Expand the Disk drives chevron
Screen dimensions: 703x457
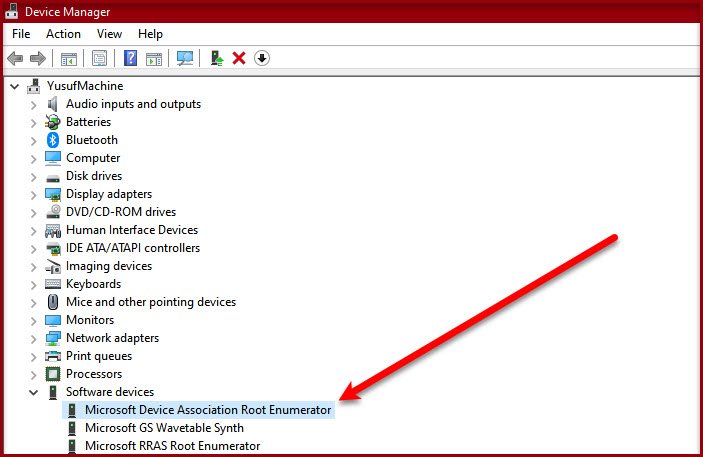tap(34, 177)
